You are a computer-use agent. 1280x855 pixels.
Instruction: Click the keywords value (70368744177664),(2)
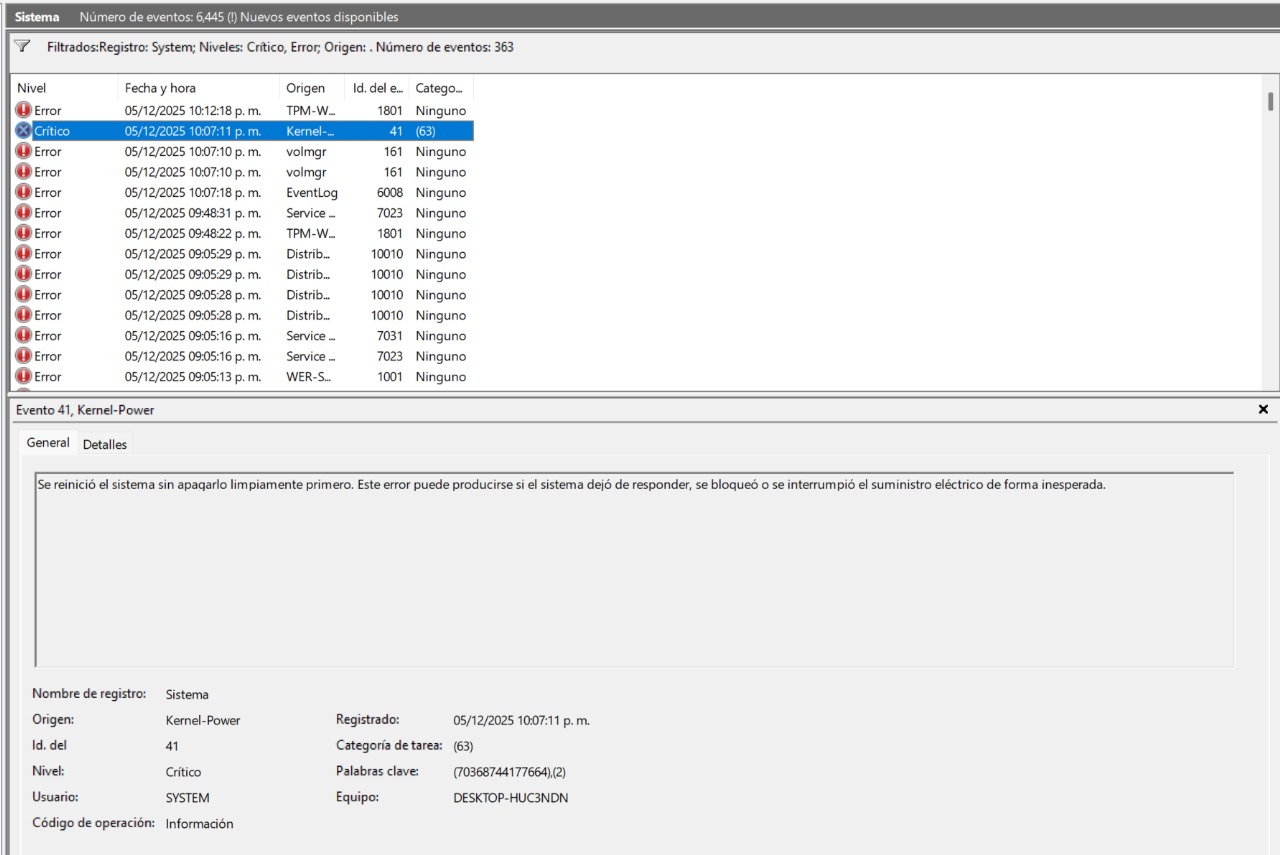click(x=509, y=772)
